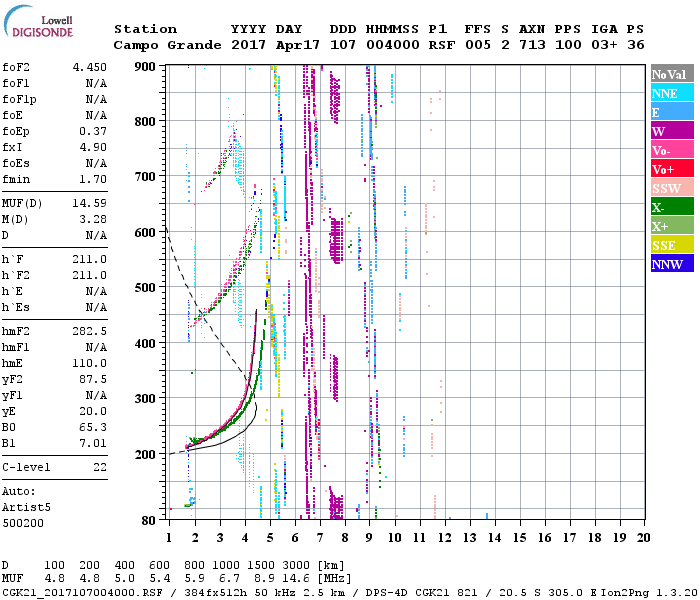Image resolution: width=700 pixels, height=600 pixels.
Task: Select the No Val legend swatch
Action: (x=672, y=74)
